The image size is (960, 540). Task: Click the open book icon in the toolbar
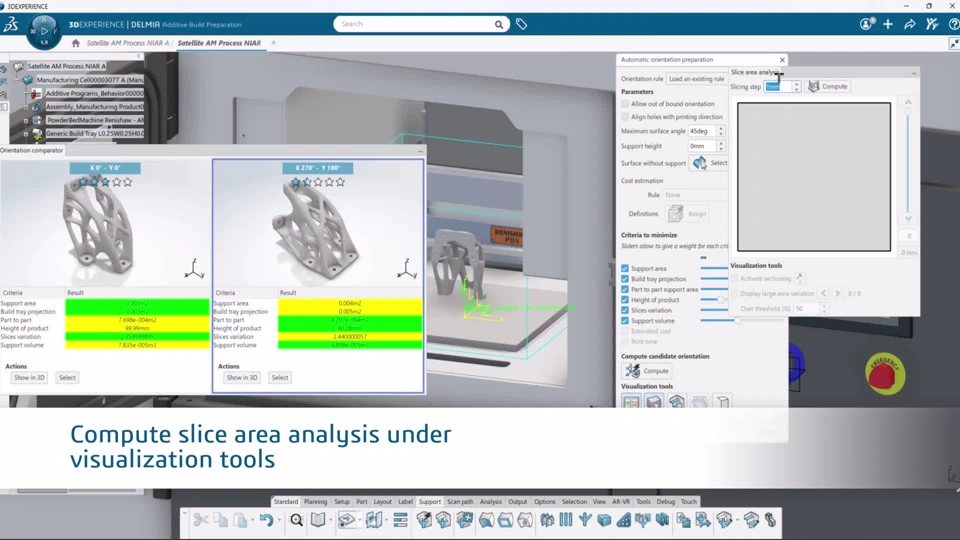click(318, 520)
